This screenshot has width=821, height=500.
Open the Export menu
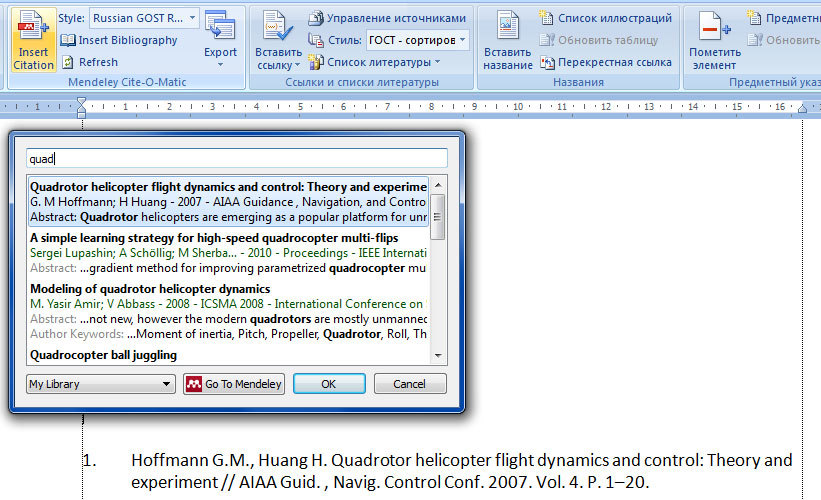pos(220,40)
